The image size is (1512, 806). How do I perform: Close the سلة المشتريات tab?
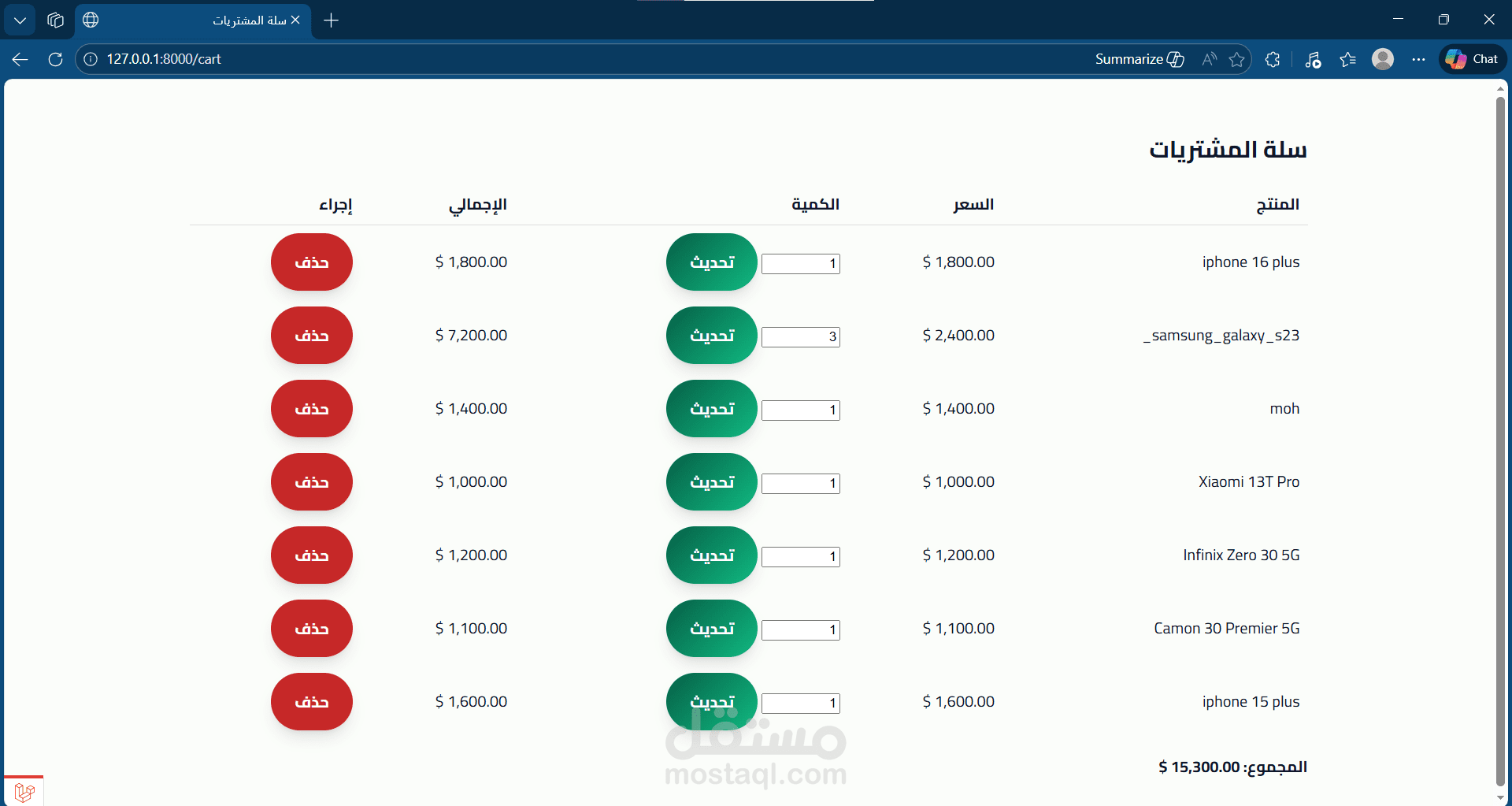pyautogui.click(x=295, y=20)
